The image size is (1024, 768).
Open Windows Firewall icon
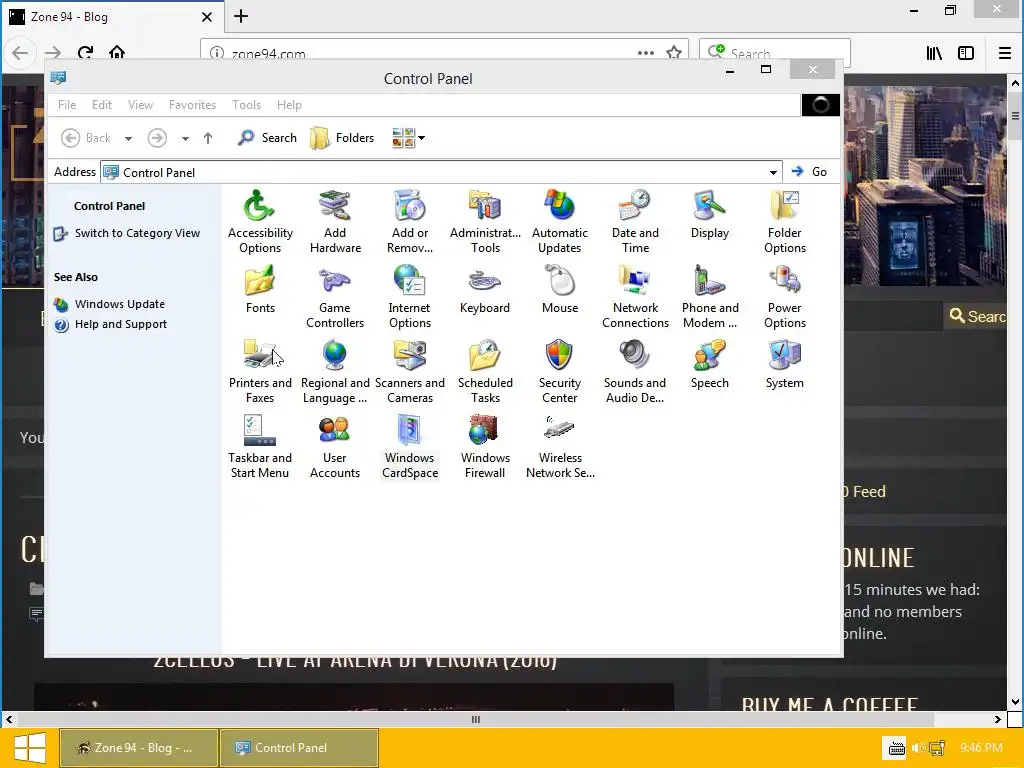pos(485,447)
